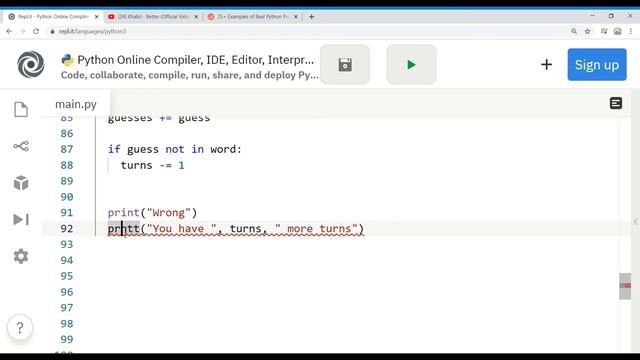Click line number 87 in the gutter

point(67,149)
